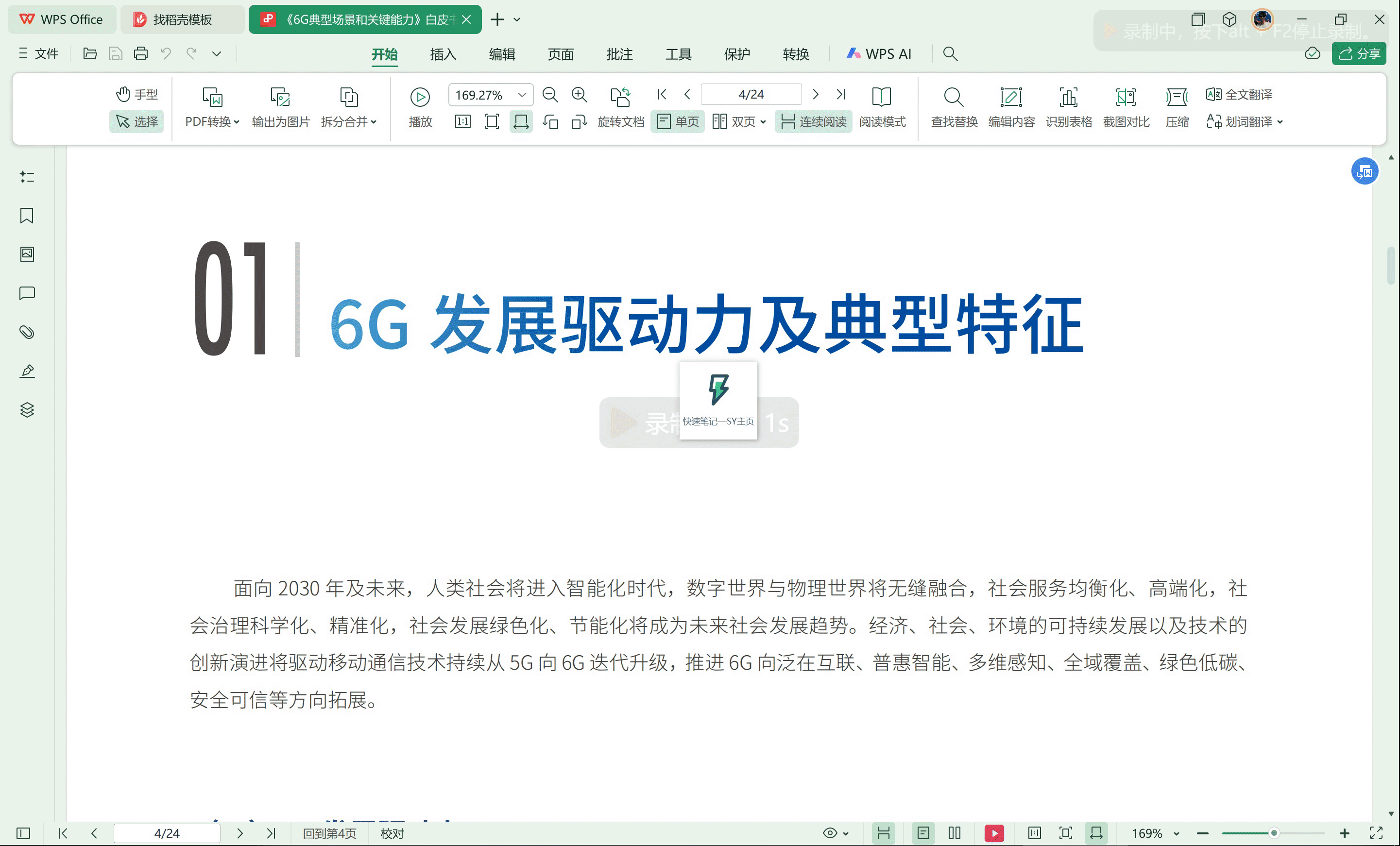The height and width of the screenshot is (846, 1400).
Task: Expand the quick access toolbar chevron
Action: (x=217, y=54)
